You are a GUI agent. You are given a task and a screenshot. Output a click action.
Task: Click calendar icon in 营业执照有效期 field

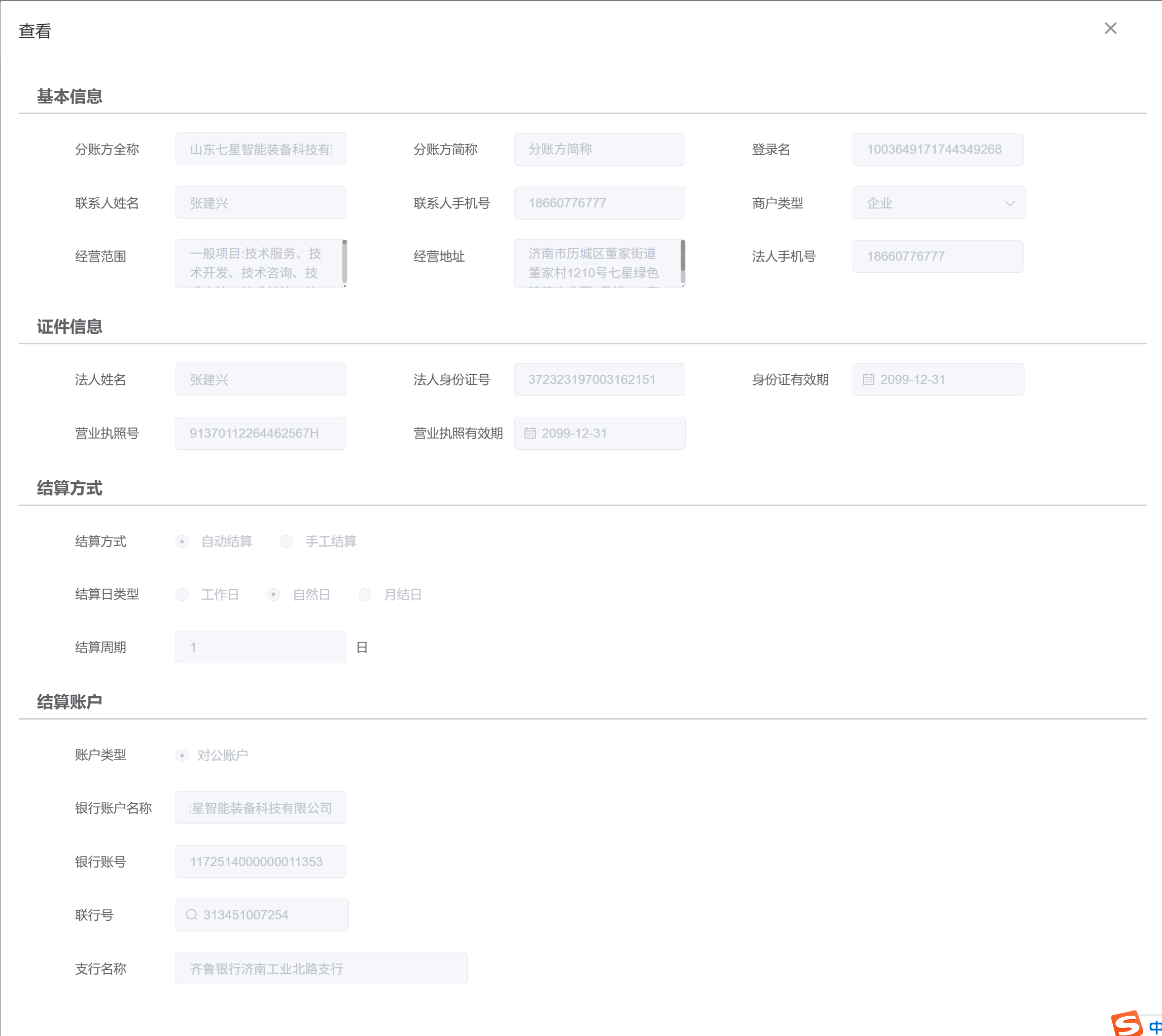coord(530,433)
